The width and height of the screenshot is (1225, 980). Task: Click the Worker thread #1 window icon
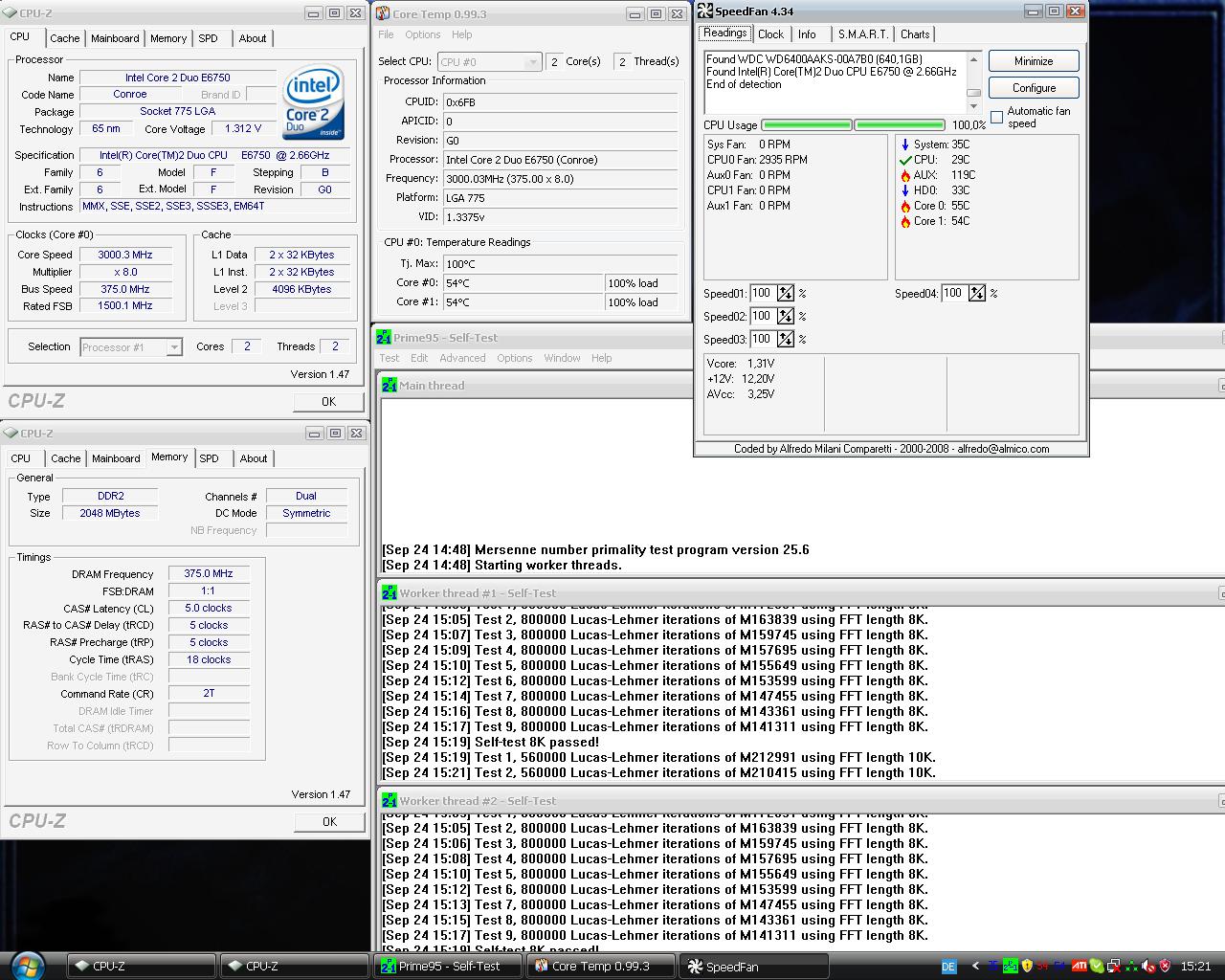(390, 592)
